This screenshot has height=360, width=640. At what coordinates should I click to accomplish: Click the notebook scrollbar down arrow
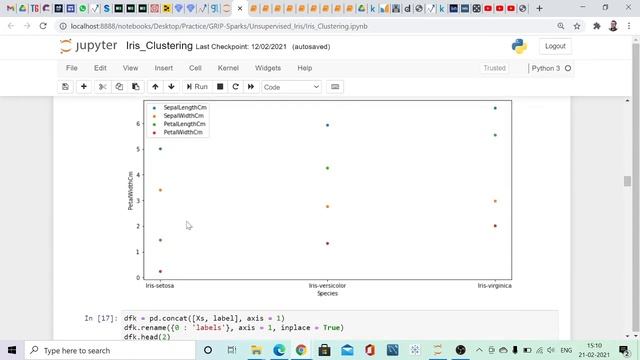point(627,336)
